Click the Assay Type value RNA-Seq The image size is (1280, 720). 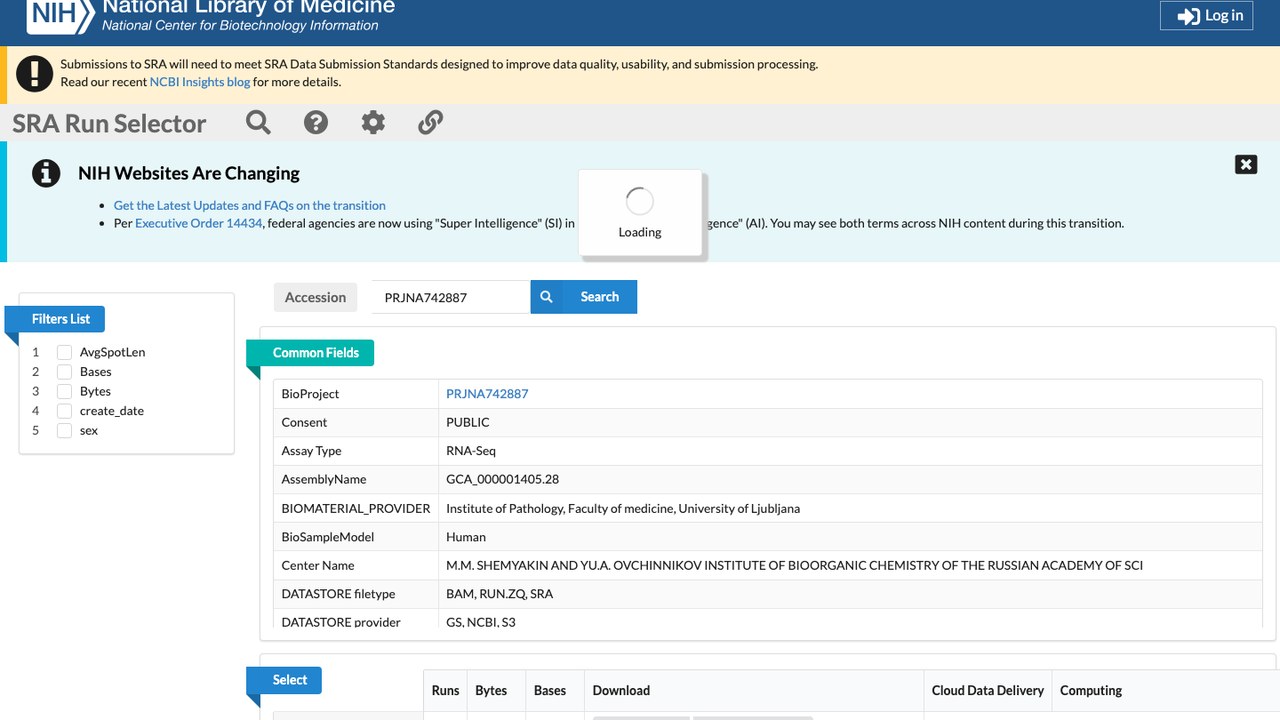pos(471,451)
